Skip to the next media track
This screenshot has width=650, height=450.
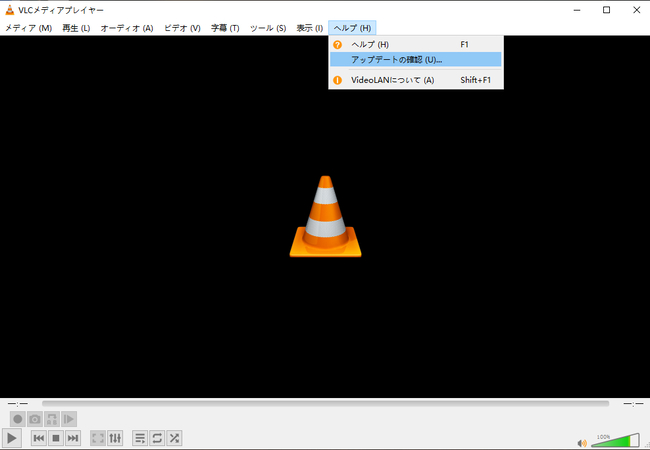[73, 438]
